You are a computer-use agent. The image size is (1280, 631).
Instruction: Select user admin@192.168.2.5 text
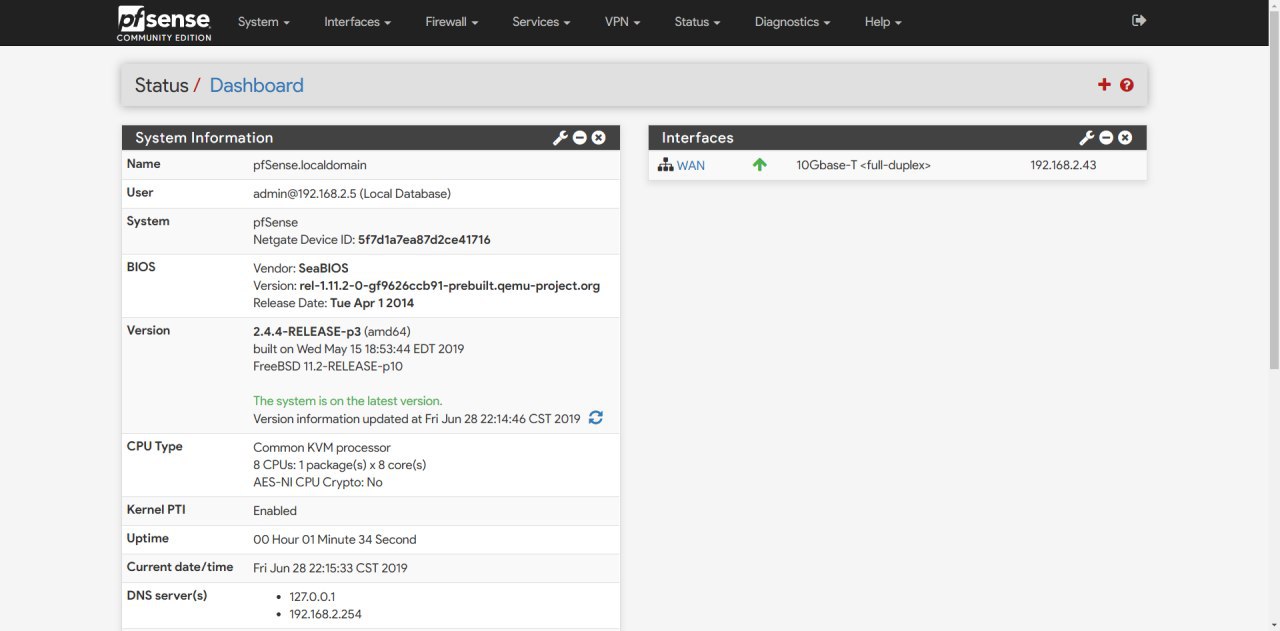[352, 193]
